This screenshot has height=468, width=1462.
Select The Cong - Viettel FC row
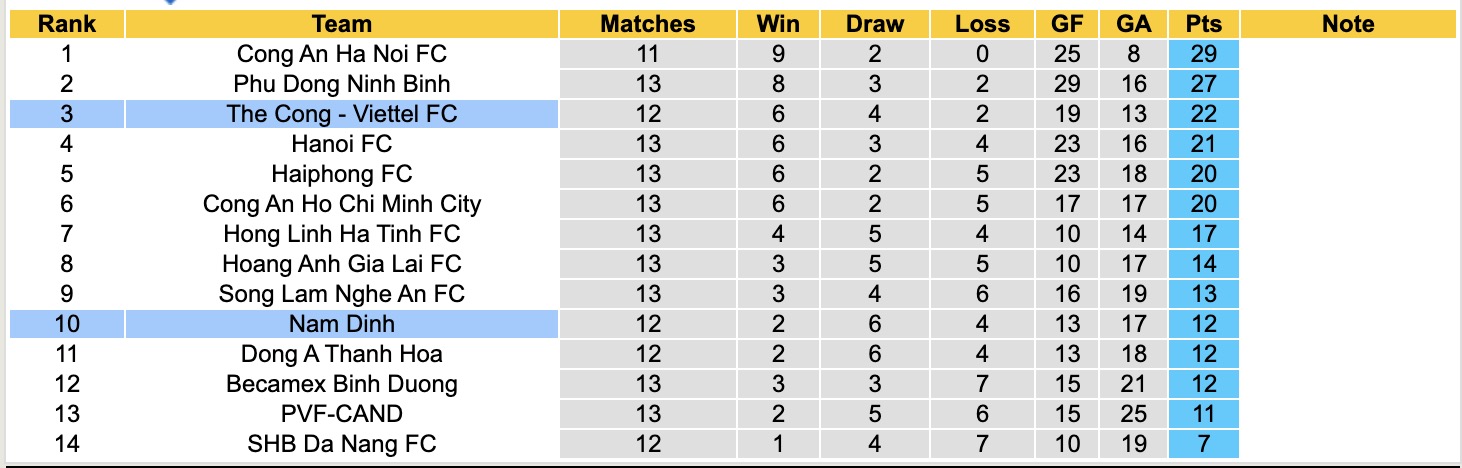(x=342, y=114)
